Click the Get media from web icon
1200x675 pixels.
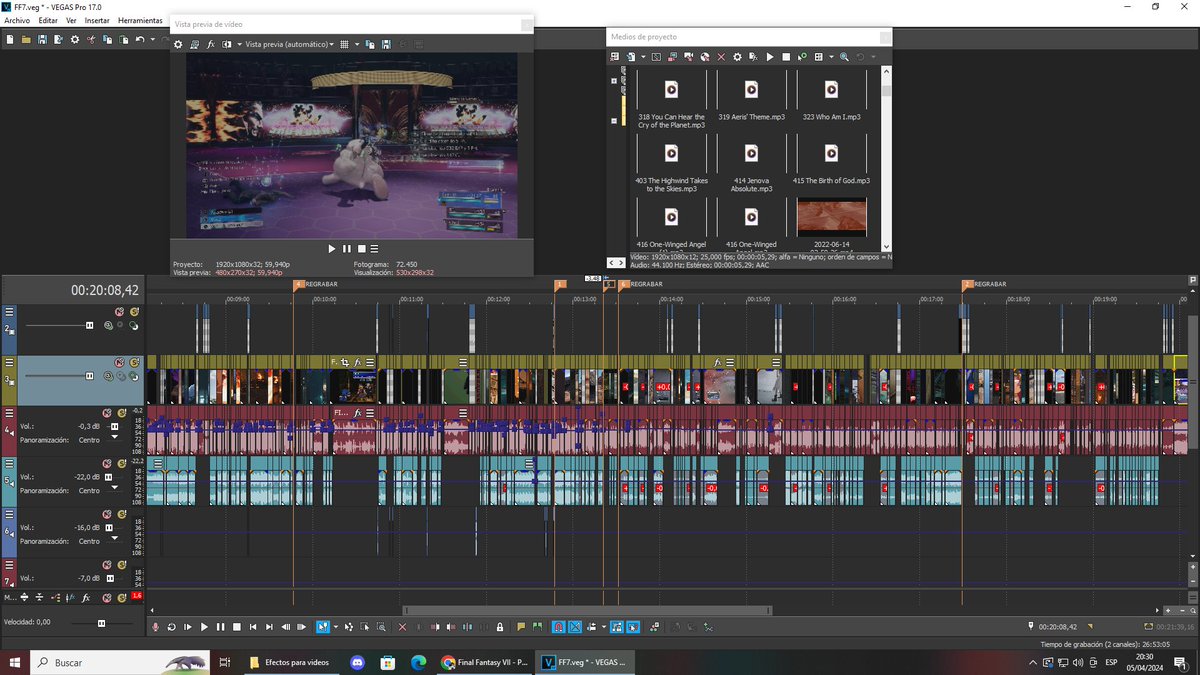pyautogui.click(x=705, y=57)
